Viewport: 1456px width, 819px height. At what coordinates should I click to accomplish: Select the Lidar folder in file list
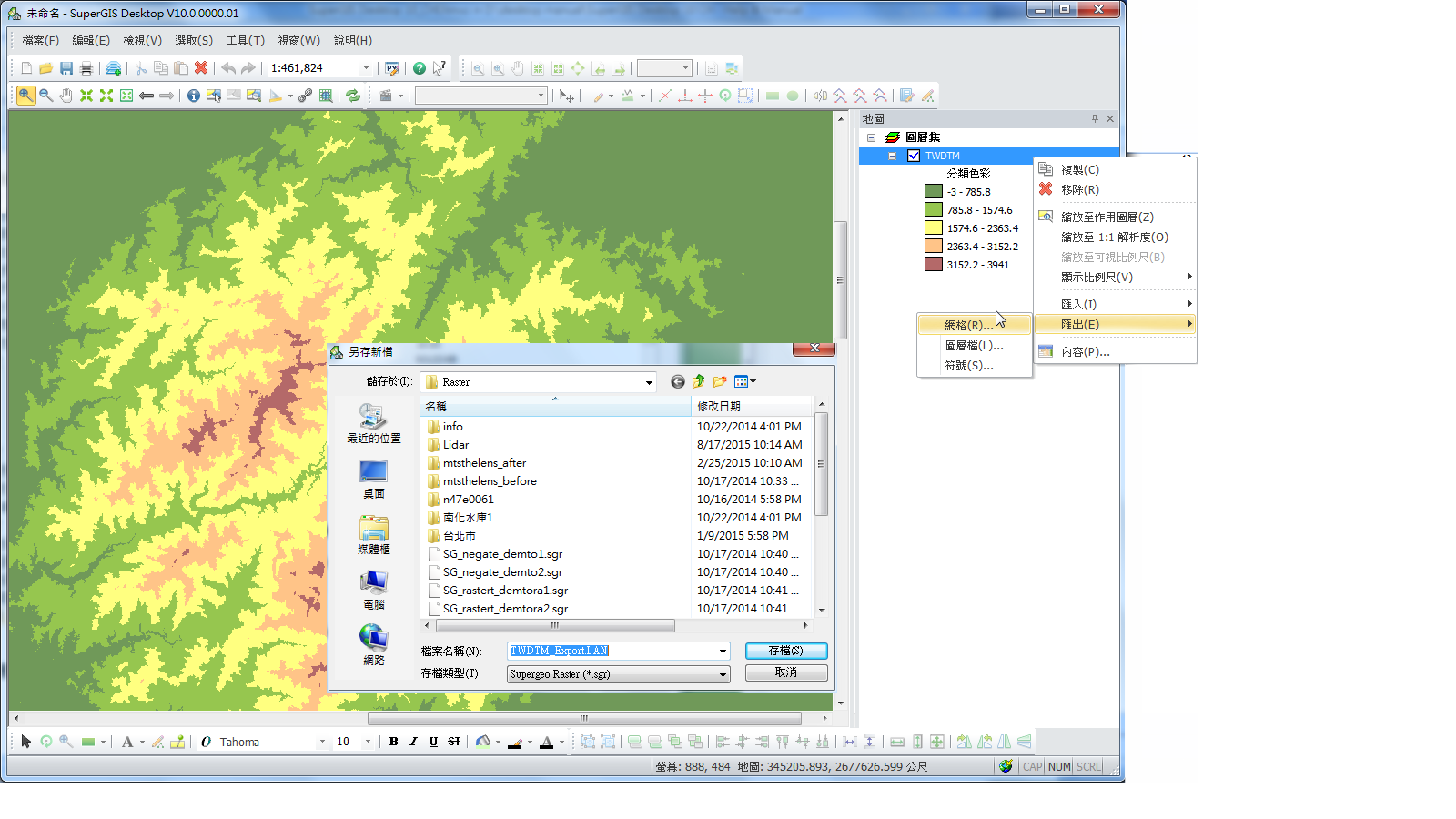456,445
